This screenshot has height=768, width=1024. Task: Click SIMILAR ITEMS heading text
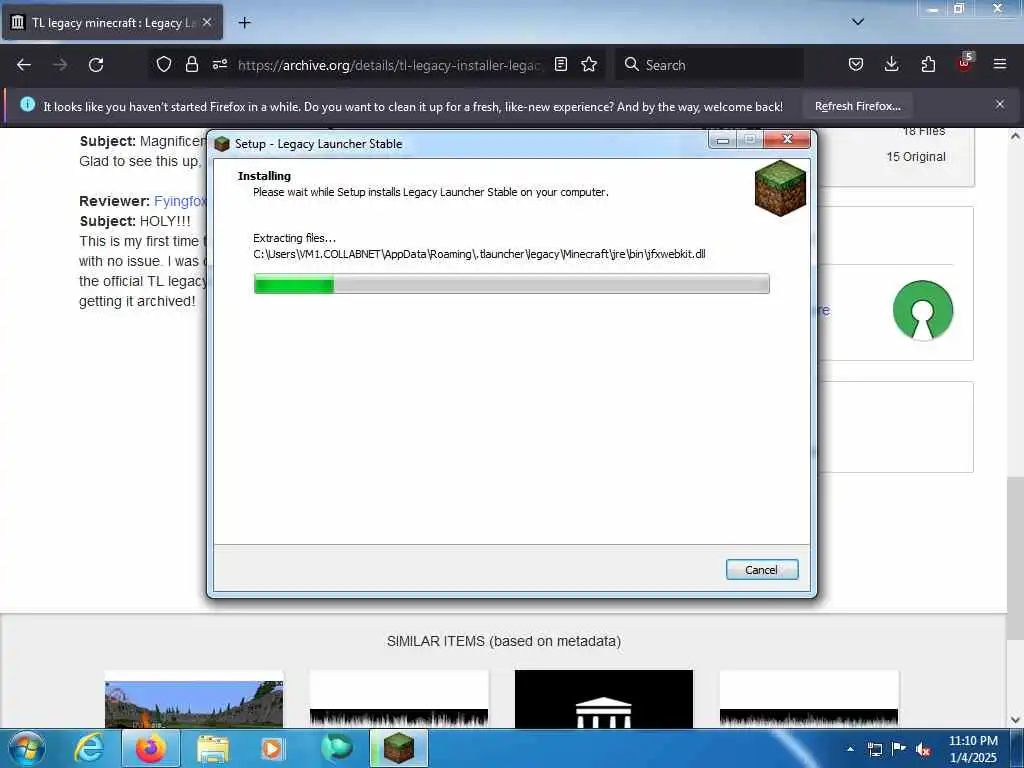coord(504,641)
